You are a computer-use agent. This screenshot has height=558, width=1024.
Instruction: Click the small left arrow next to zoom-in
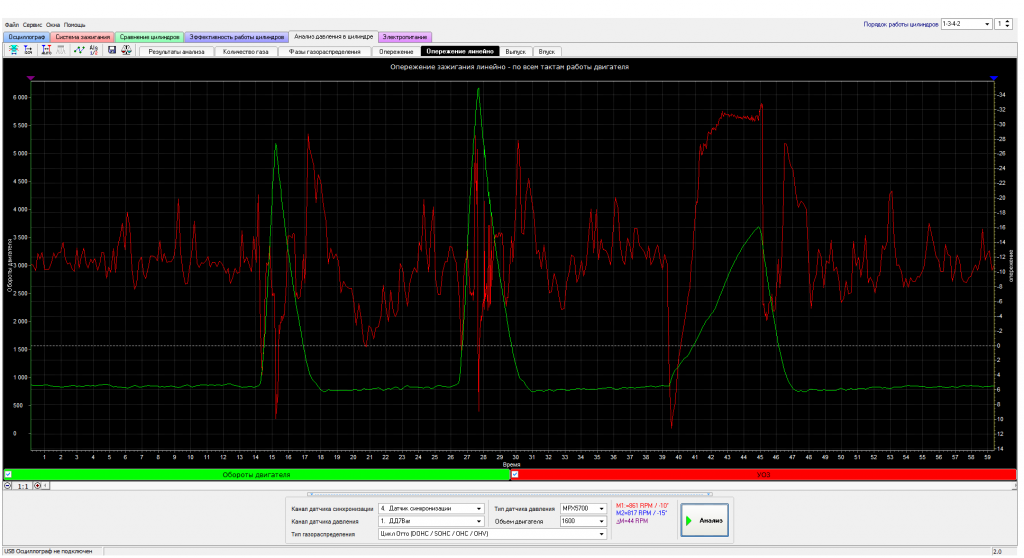pyautogui.click(x=45, y=485)
